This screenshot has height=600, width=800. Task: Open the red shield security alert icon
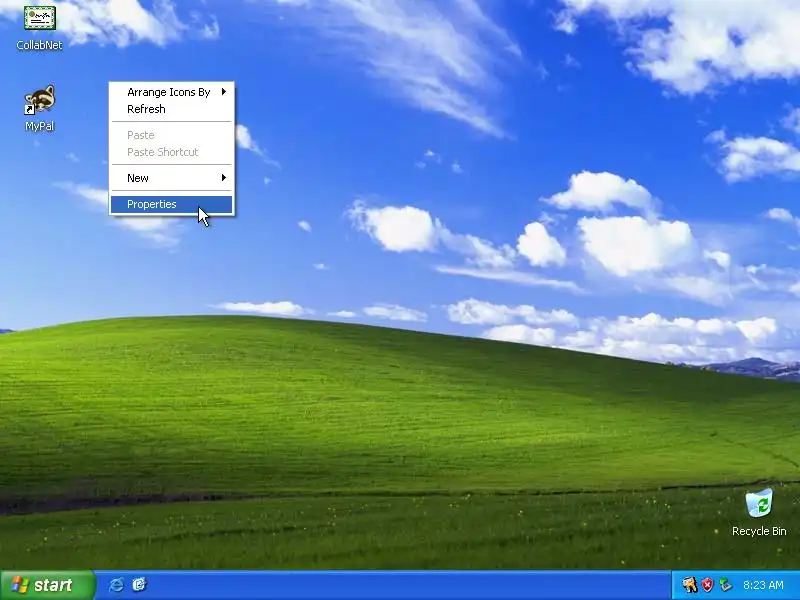(x=707, y=585)
